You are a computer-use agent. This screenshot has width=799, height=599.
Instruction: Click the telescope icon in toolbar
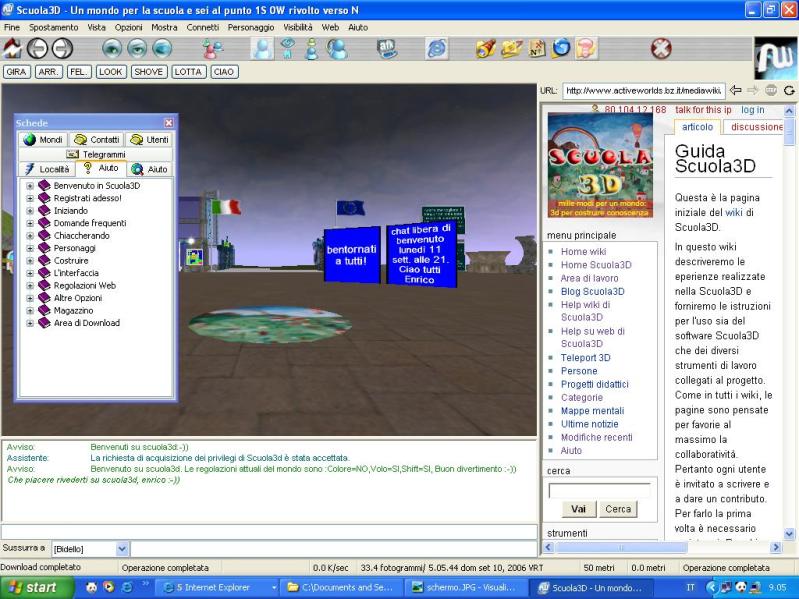point(486,48)
